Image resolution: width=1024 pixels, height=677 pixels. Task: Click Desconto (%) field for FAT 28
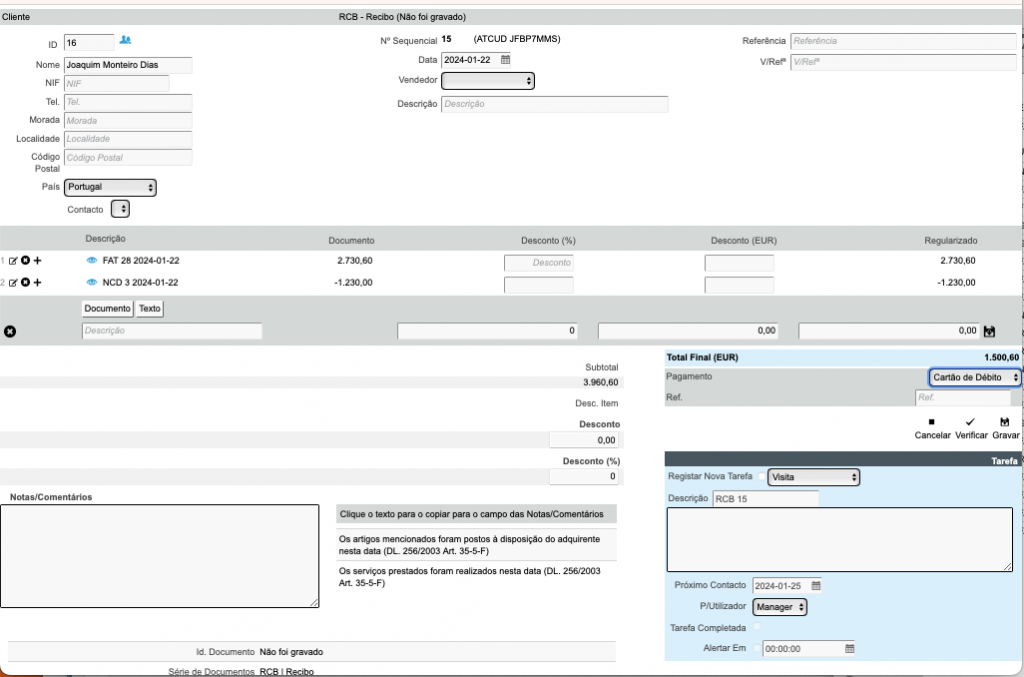(x=539, y=263)
